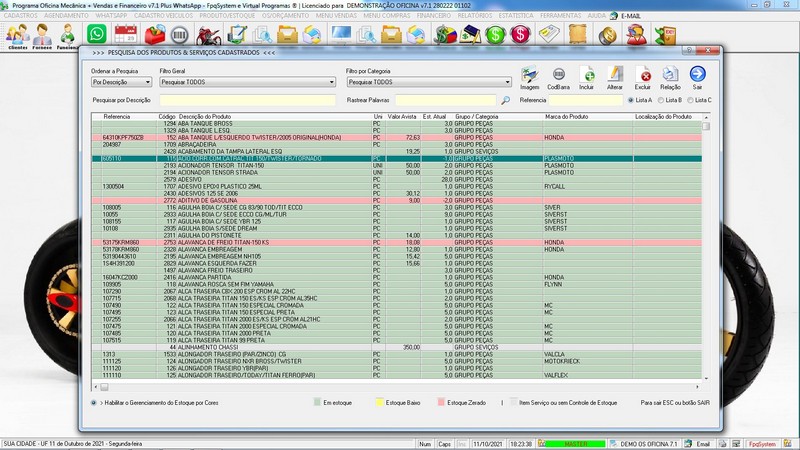
Task: Open the RELATÓRIOS menu
Action: (477, 17)
